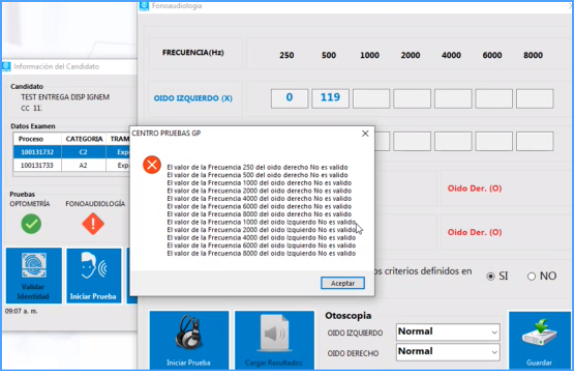Click the second-row 6000 Hz field

click(x=494, y=141)
